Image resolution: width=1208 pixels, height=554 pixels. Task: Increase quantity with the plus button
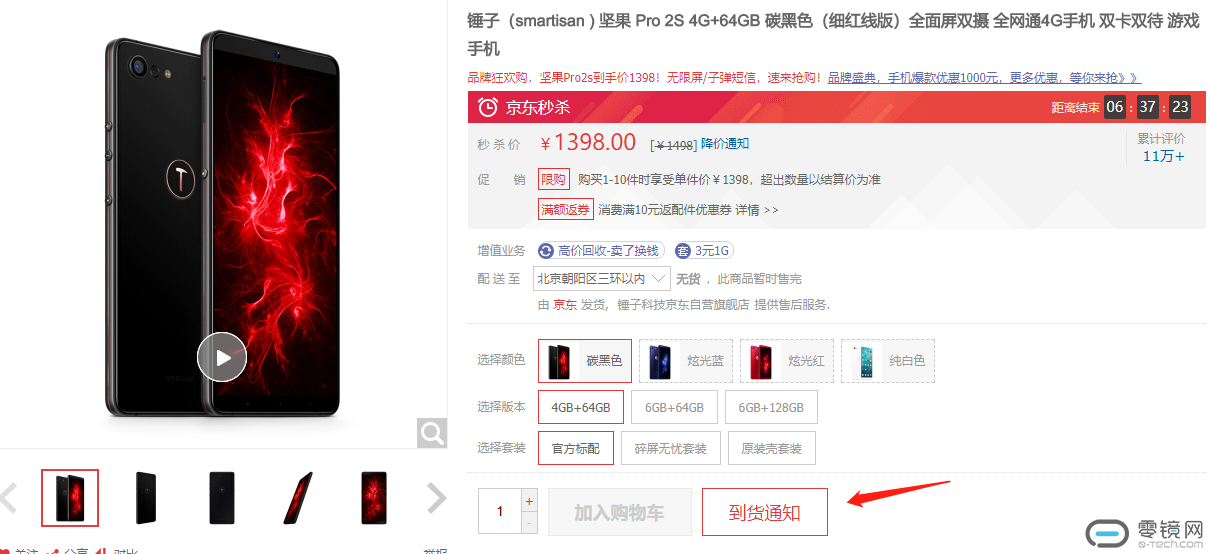click(530, 500)
